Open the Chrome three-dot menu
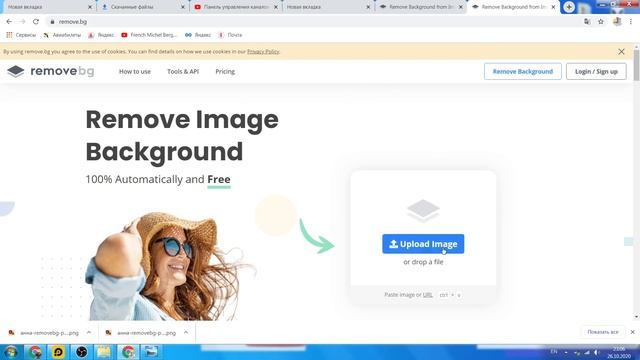Screen dimensions: 640x360 pos(631,22)
